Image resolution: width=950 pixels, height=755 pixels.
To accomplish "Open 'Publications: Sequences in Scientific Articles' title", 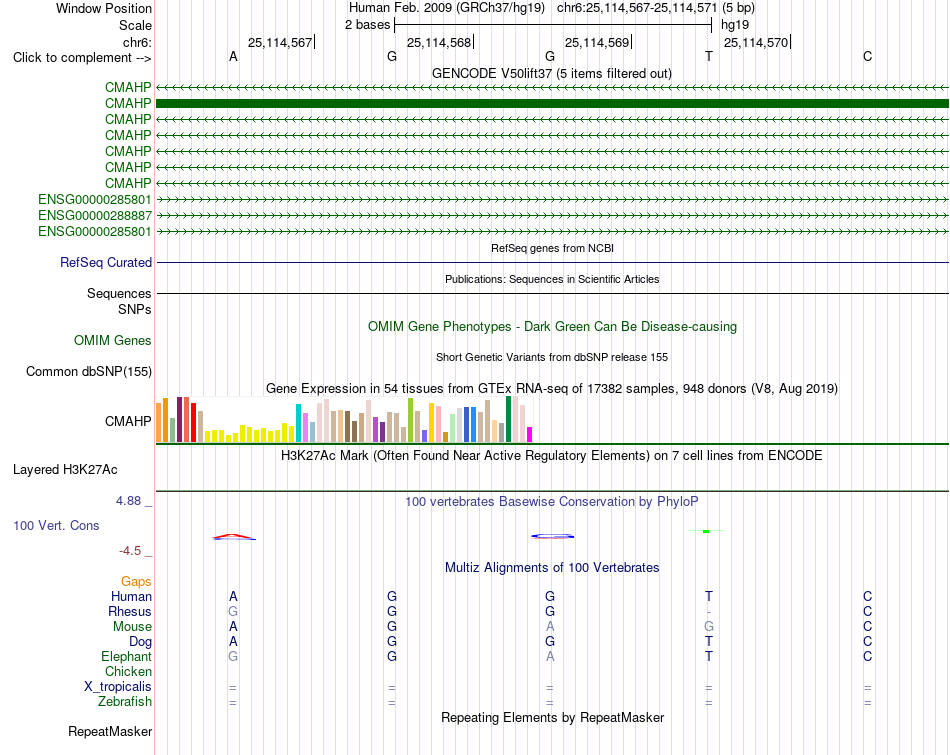I will [x=552, y=279].
